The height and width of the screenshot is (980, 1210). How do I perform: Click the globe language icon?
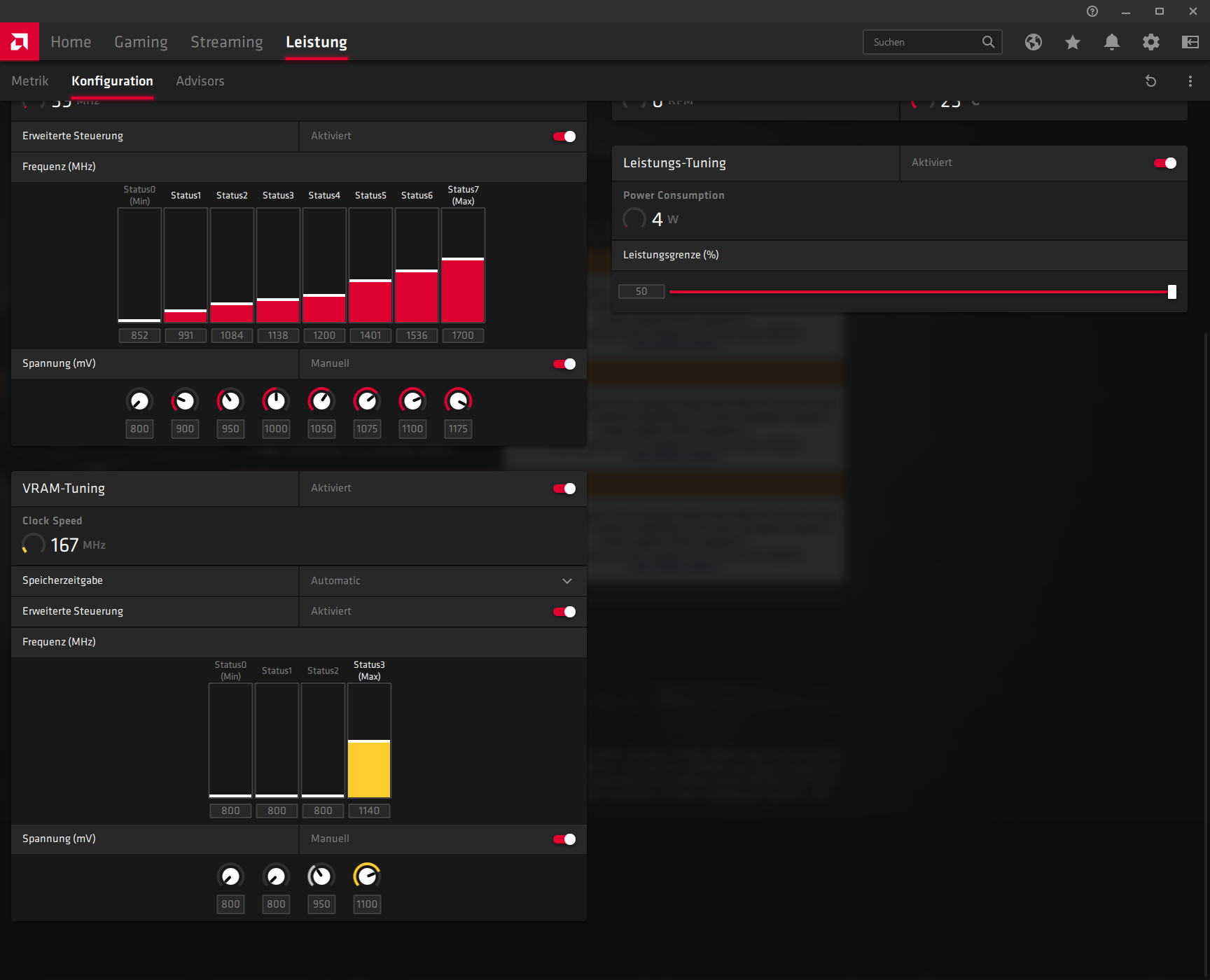pyautogui.click(x=1033, y=42)
